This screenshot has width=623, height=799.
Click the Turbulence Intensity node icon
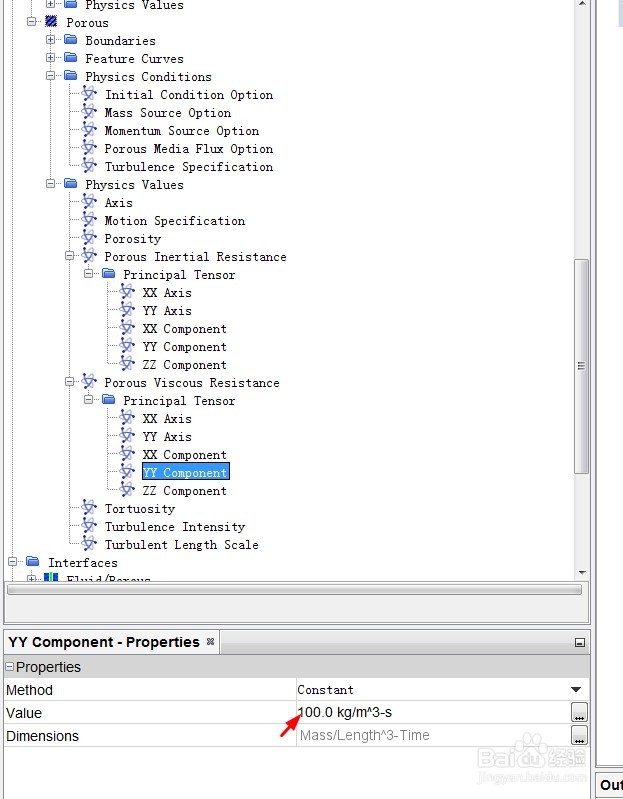tap(89, 526)
